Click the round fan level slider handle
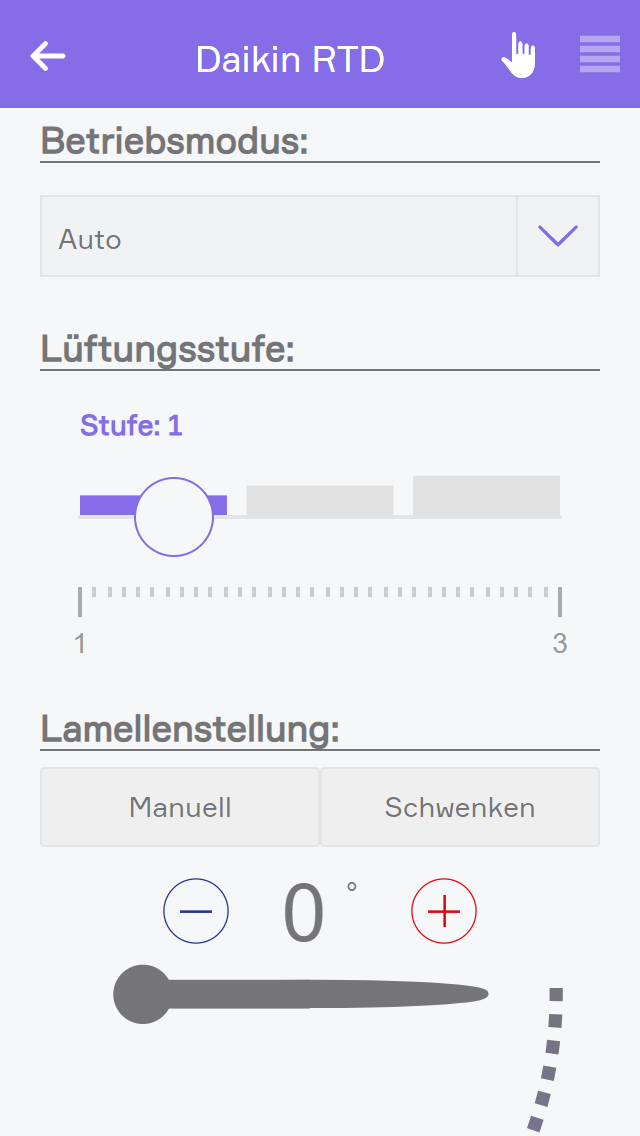 (x=174, y=516)
